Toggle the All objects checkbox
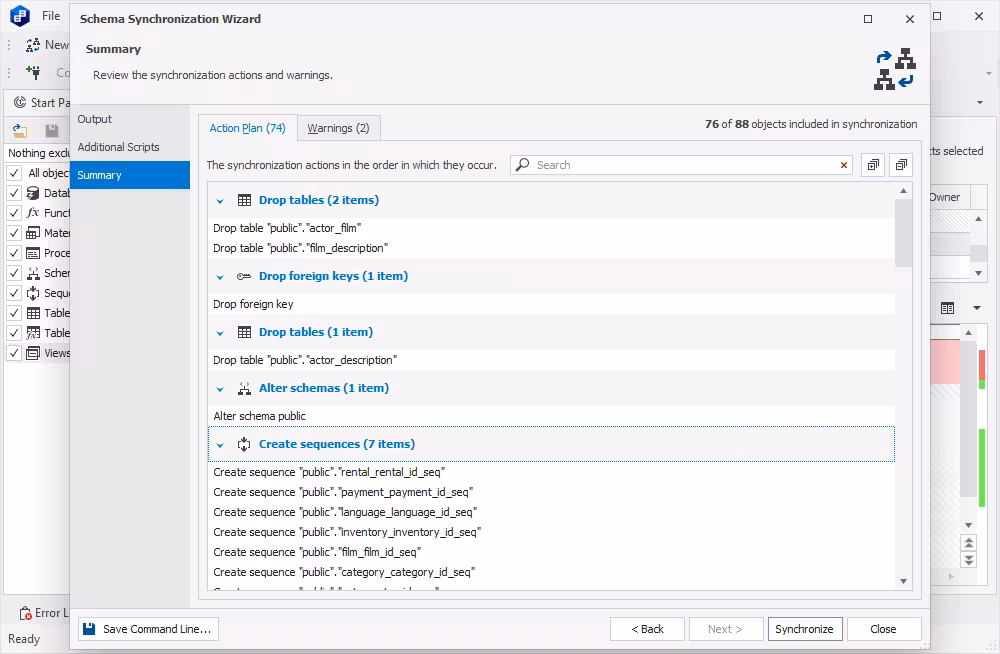The image size is (1000, 654). click(x=14, y=173)
